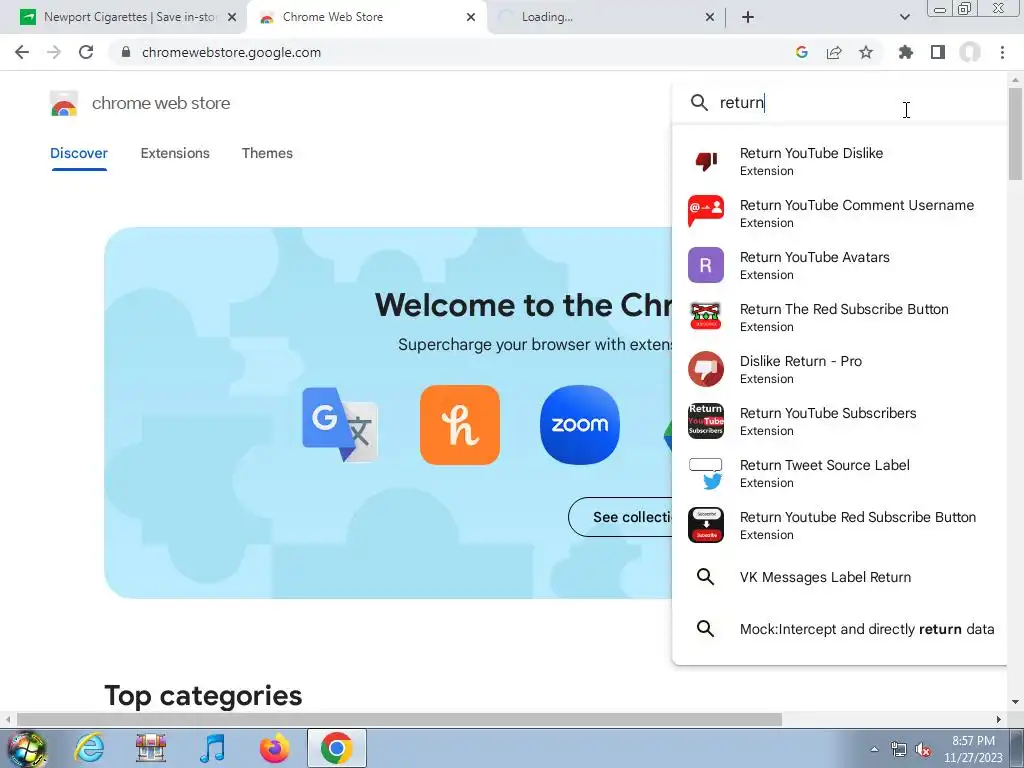The height and width of the screenshot is (768, 1024).
Task: Toggle the side panel icon
Action: [x=938, y=52]
